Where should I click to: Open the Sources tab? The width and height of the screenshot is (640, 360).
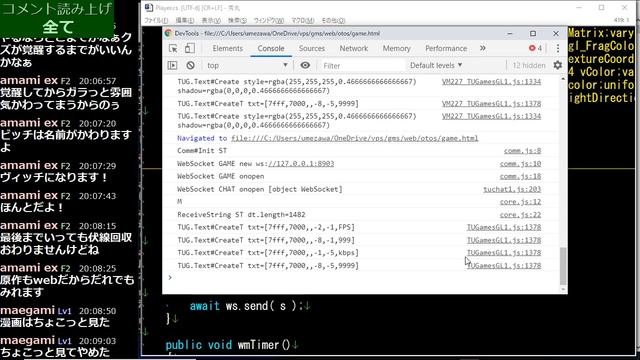(312, 48)
